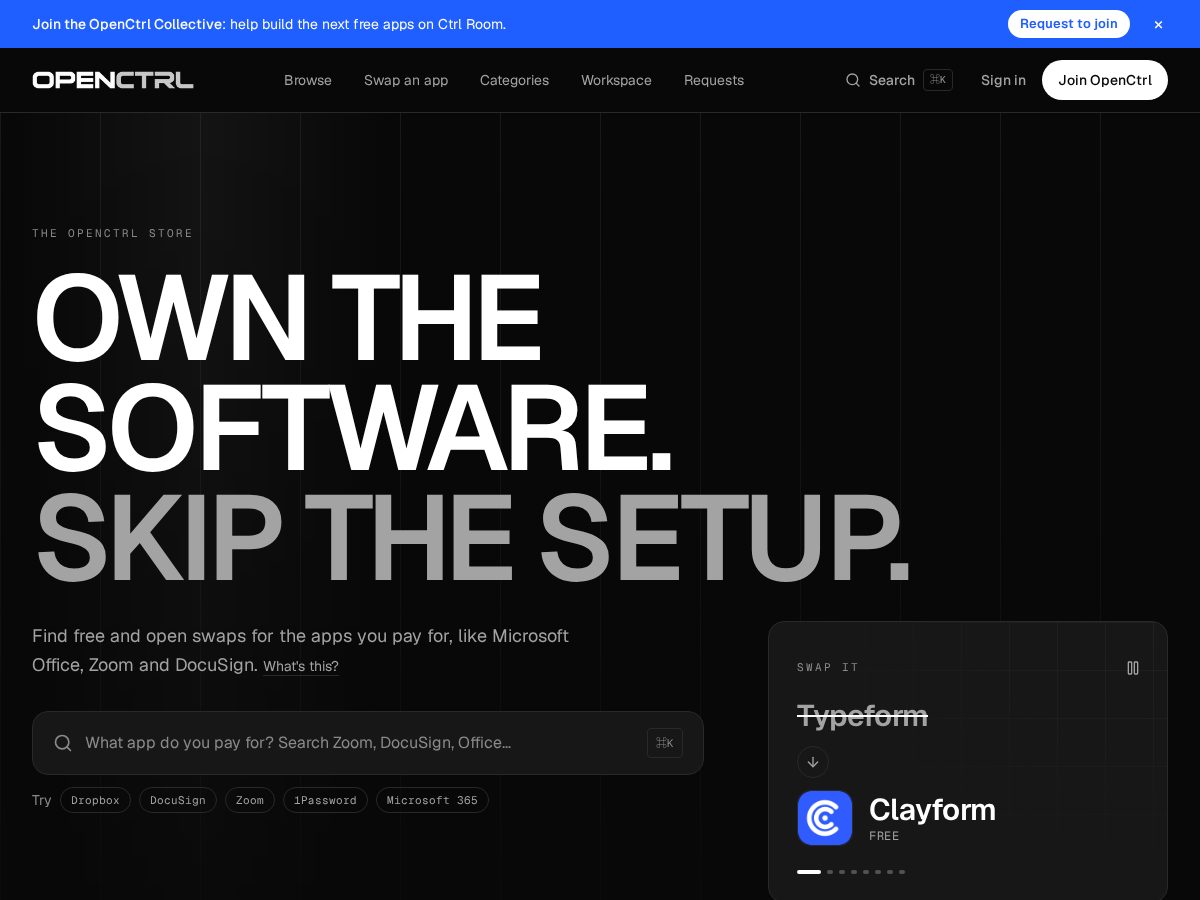Click Request to join button
Image resolution: width=1200 pixels, height=900 pixels.
tap(1069, 24)
